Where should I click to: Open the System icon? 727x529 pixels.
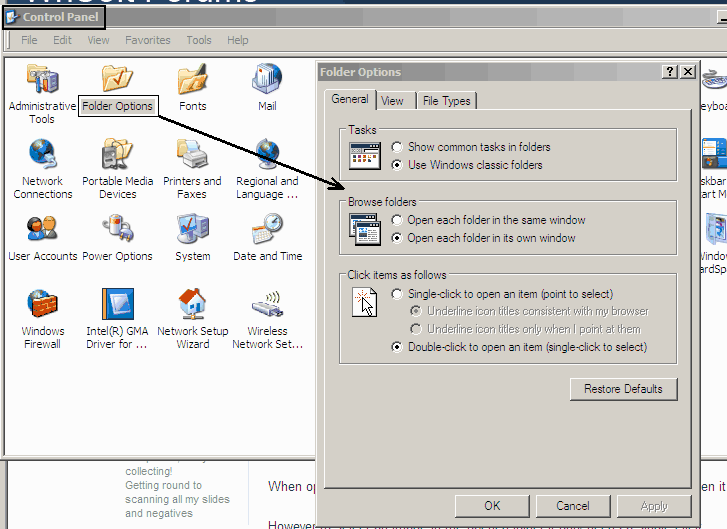192,228
